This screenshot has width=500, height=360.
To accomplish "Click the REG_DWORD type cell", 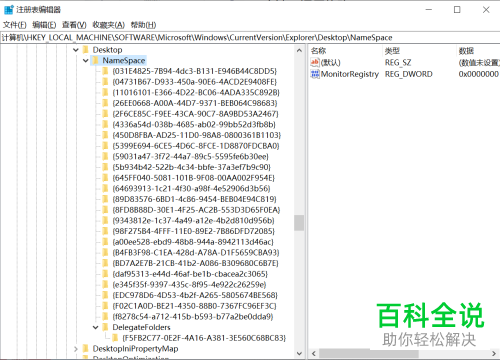I will click(x=409, y=74).
